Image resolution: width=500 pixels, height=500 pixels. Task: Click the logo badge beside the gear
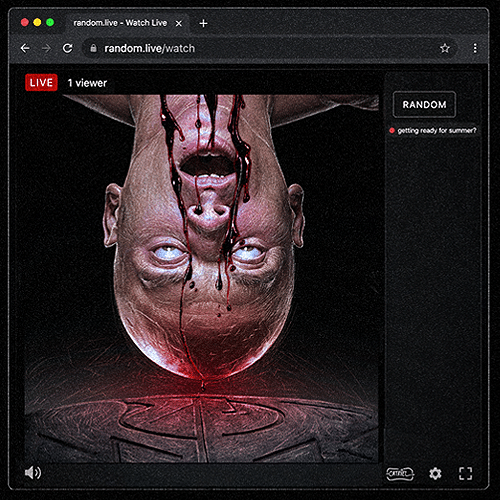tap(400, 473)
